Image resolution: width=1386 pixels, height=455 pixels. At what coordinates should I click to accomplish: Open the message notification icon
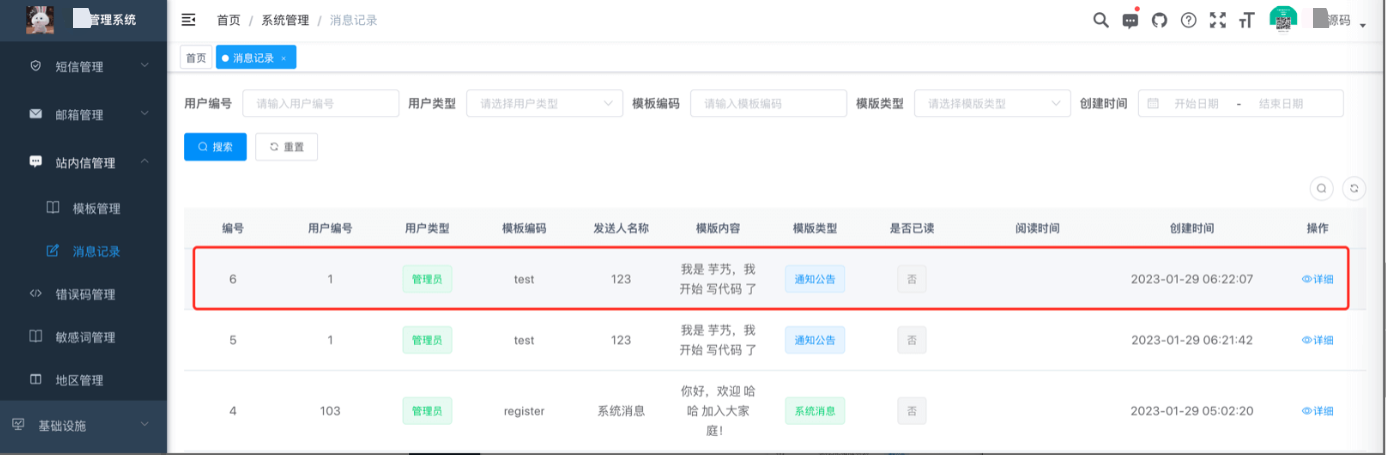(1130, 20)
